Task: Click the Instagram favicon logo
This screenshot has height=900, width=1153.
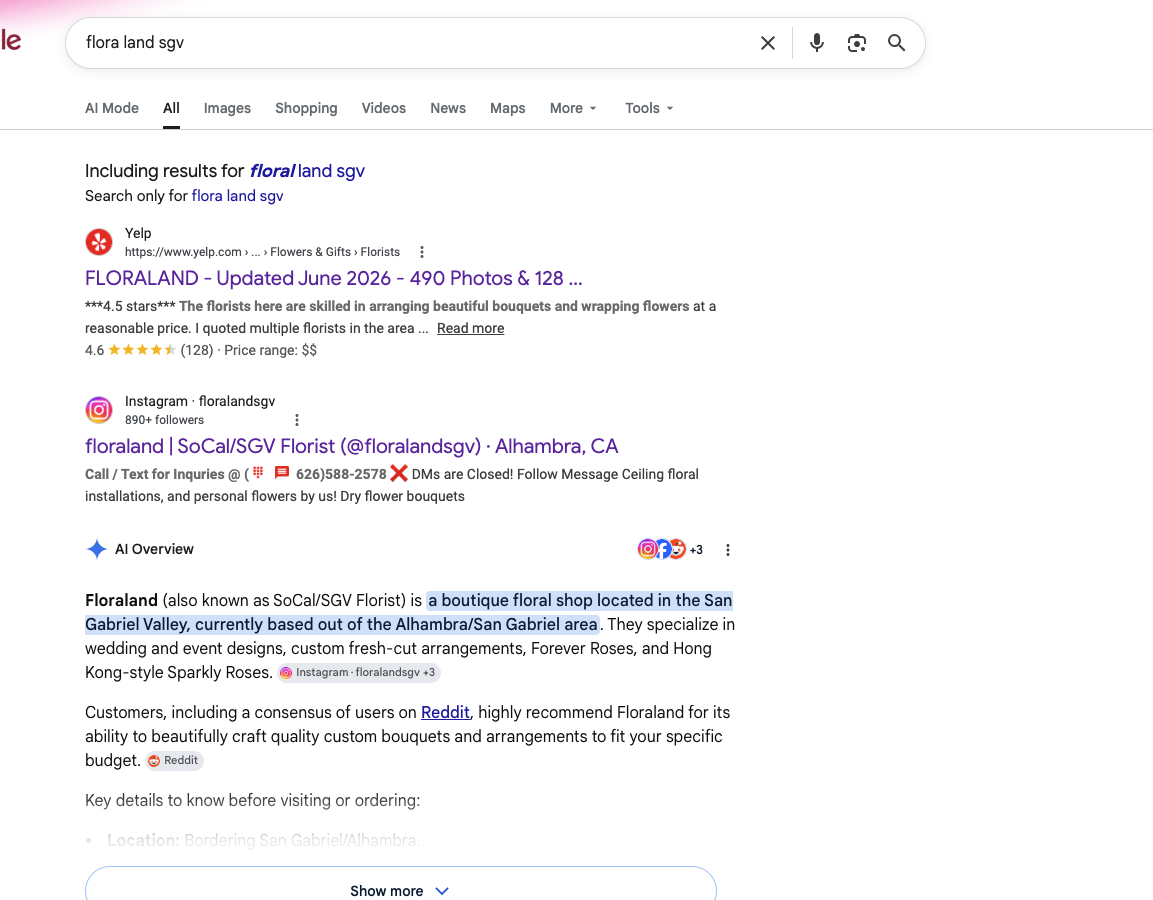Action: click(99, 410)
